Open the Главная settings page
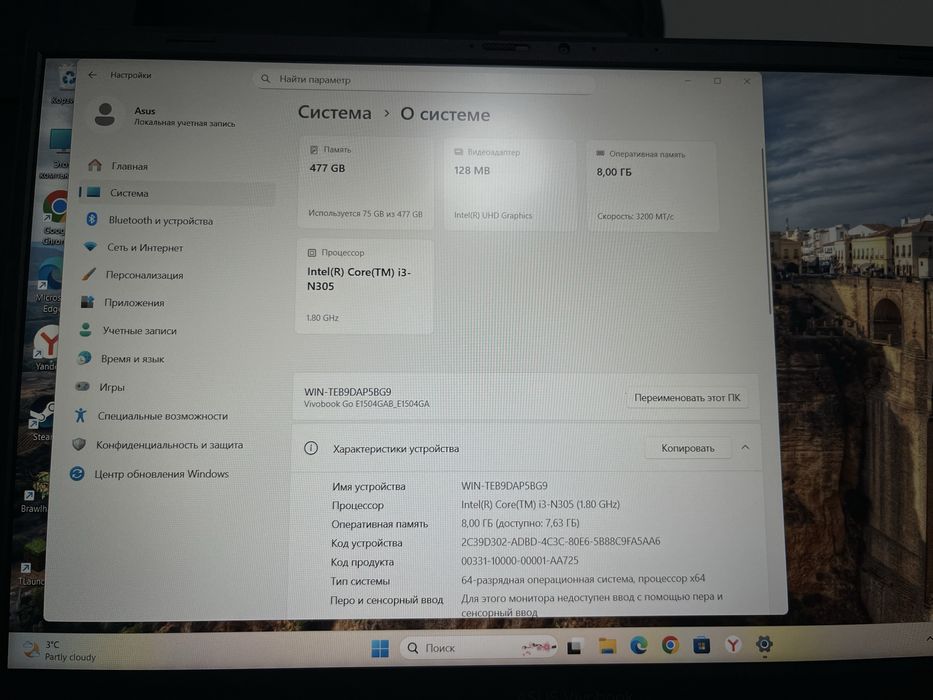Image resolution: width=933 pixels, height=700 pixels. point(177,165)
